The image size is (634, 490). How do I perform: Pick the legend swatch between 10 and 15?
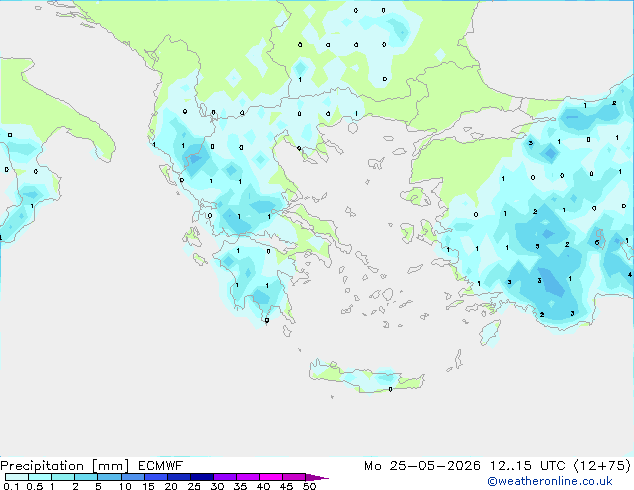coord(132,477)
